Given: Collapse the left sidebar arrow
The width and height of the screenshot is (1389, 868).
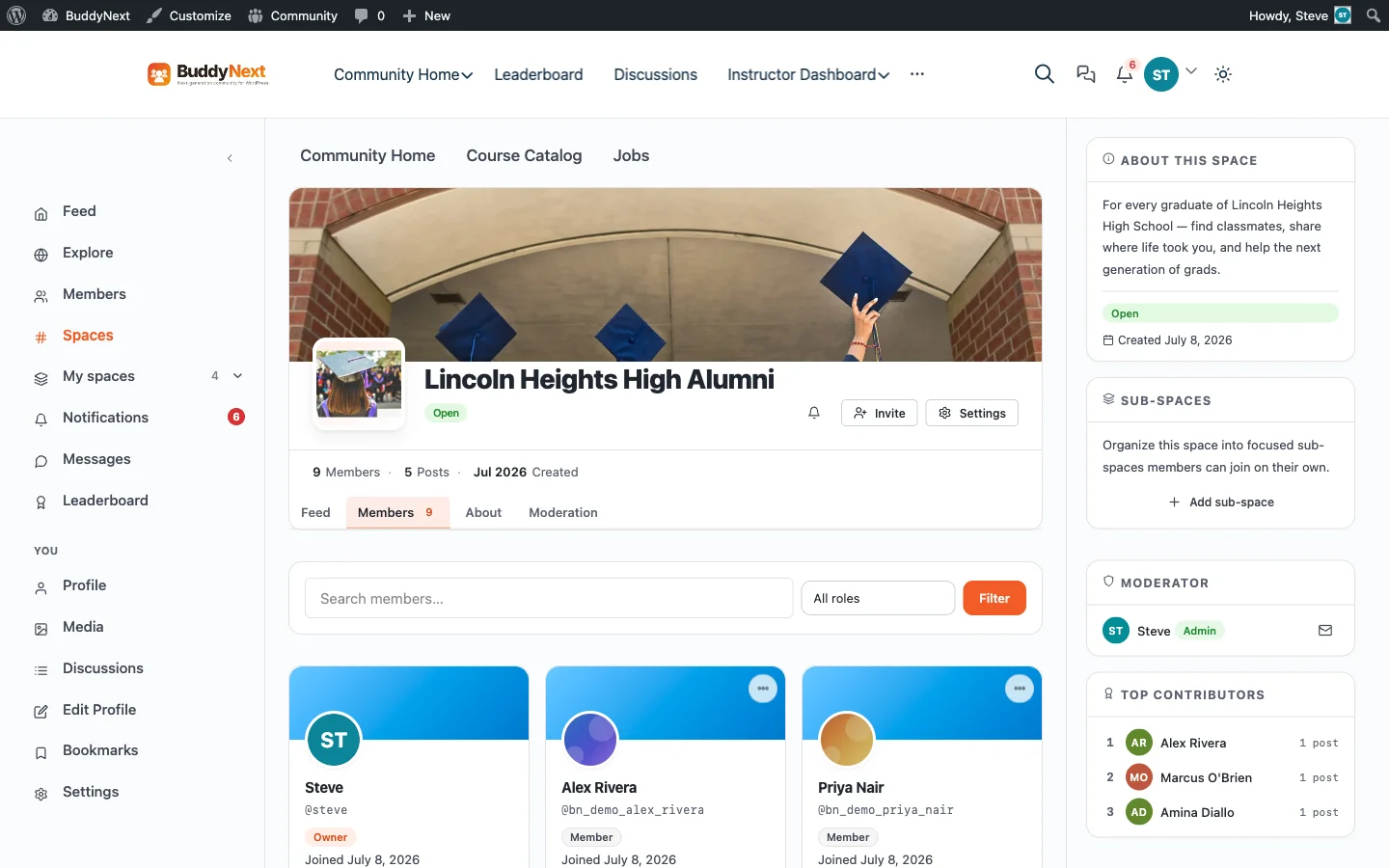Looking at the screenshot, I should pos(230,158).
